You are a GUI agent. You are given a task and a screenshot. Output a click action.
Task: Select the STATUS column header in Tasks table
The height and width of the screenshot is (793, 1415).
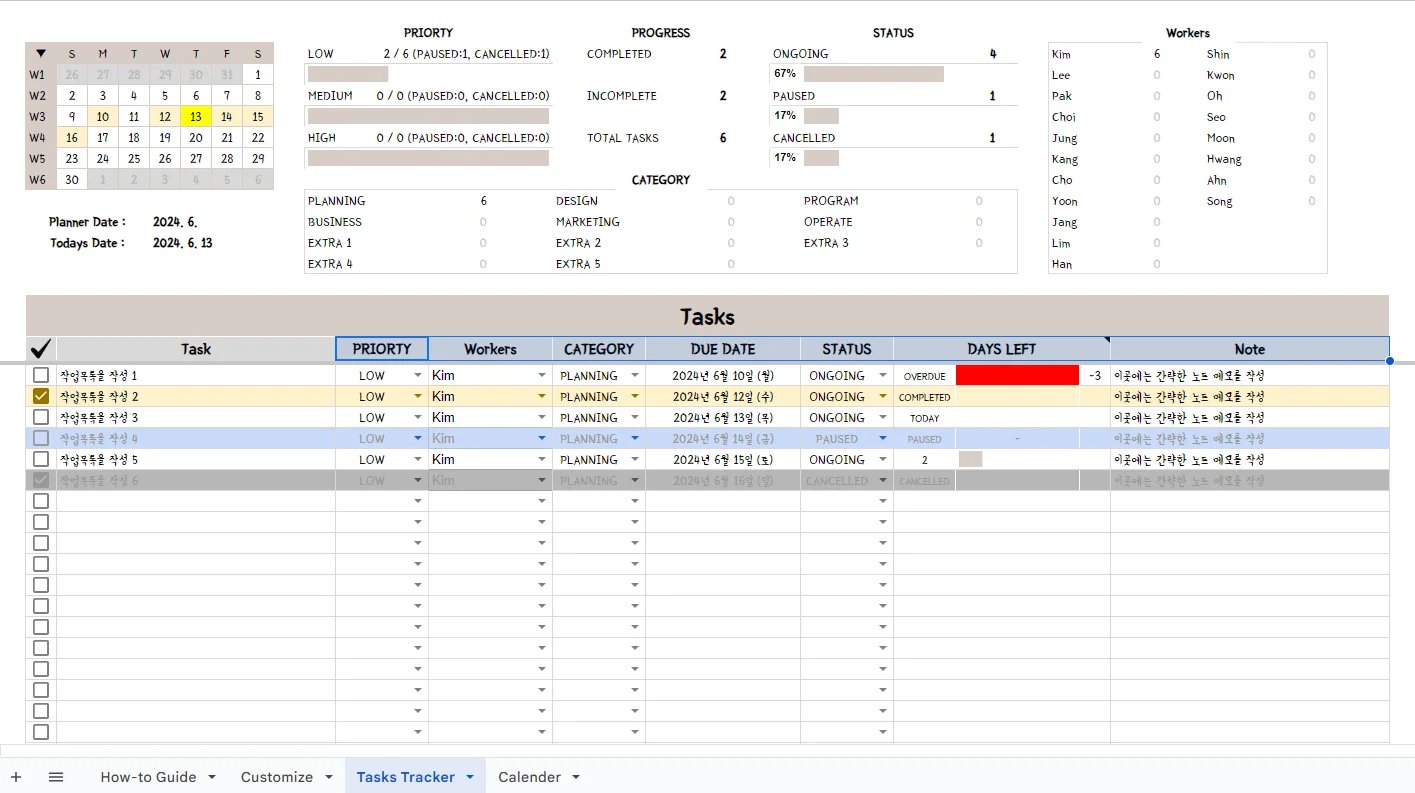(x=847, y=349)
